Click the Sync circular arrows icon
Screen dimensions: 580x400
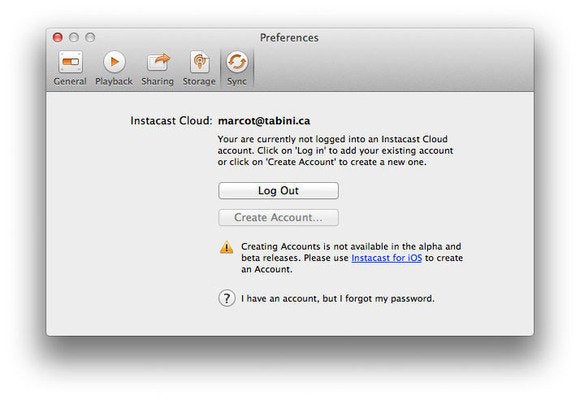237,61
